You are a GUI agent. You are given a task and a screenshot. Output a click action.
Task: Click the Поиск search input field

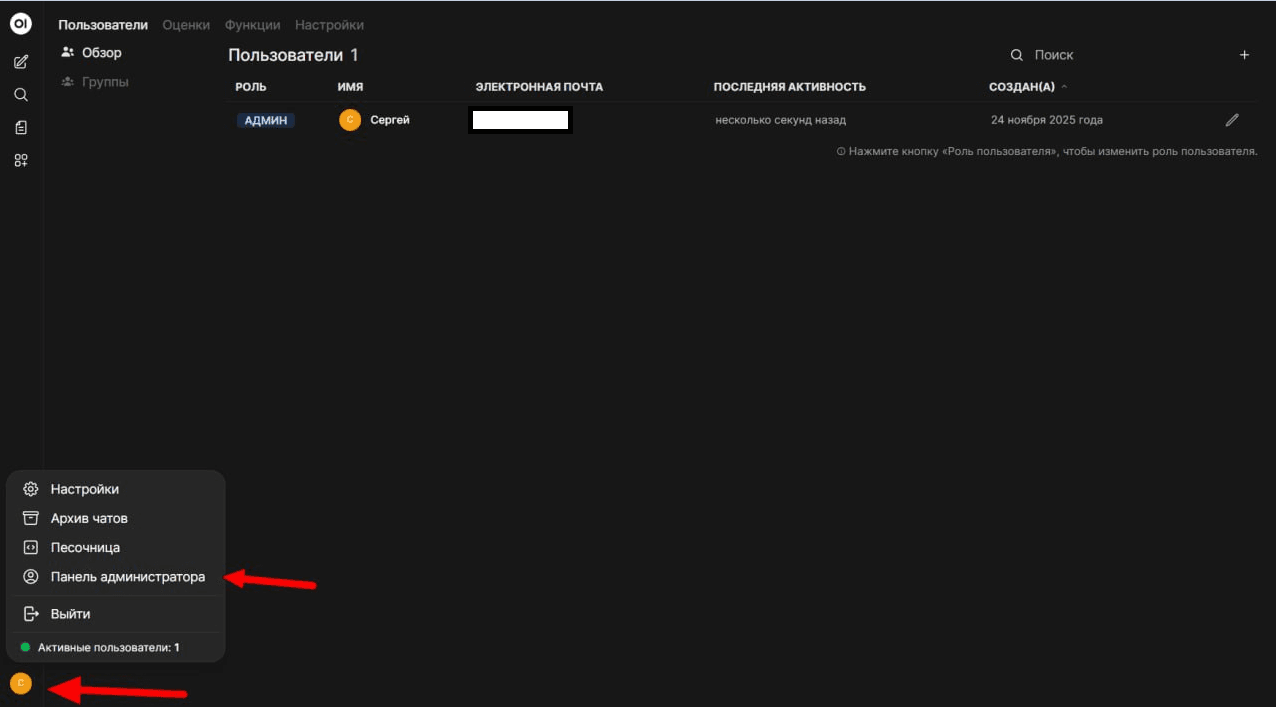(1060, 55)
